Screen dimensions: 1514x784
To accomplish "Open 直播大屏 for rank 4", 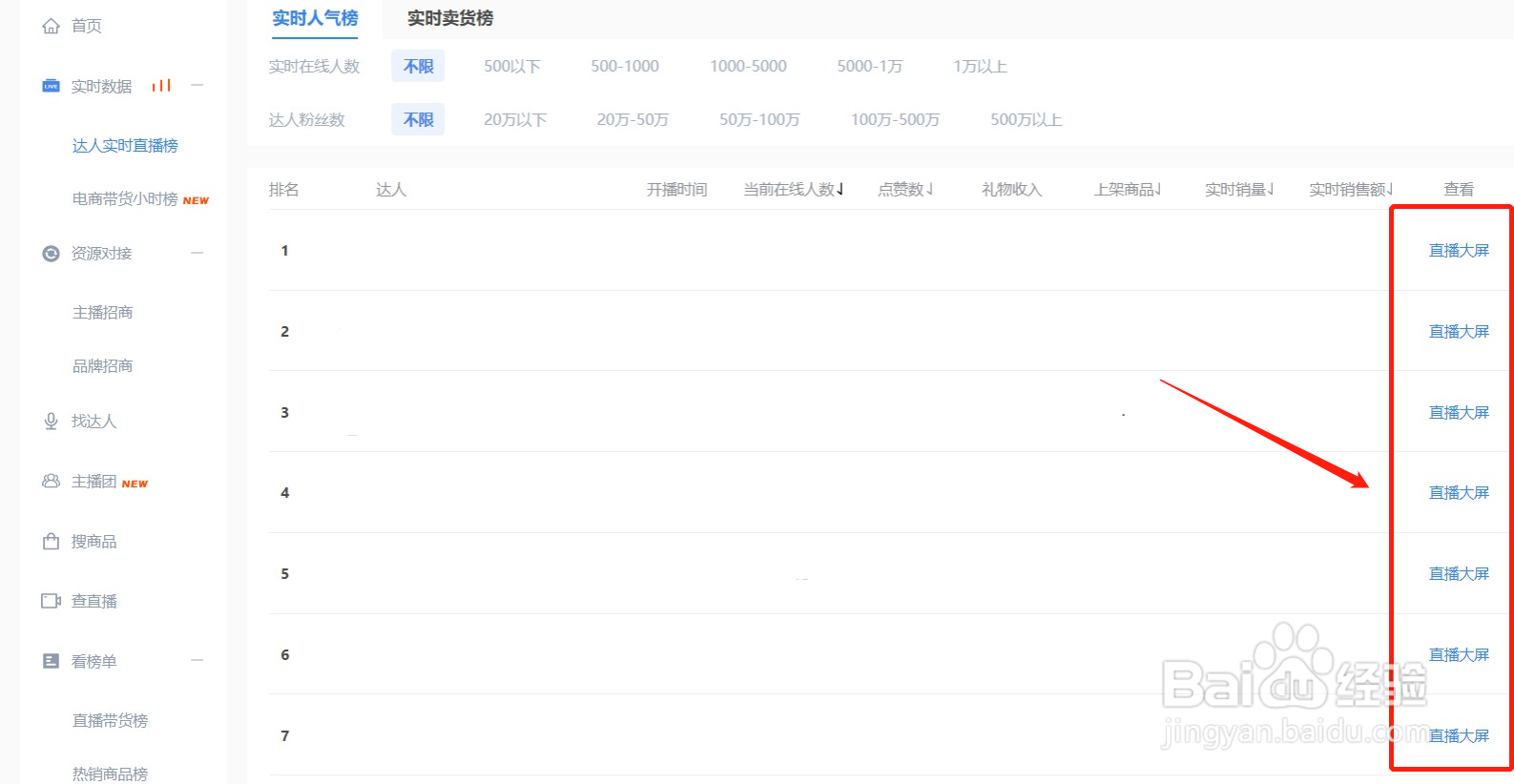I will (x=1459, y=493).
